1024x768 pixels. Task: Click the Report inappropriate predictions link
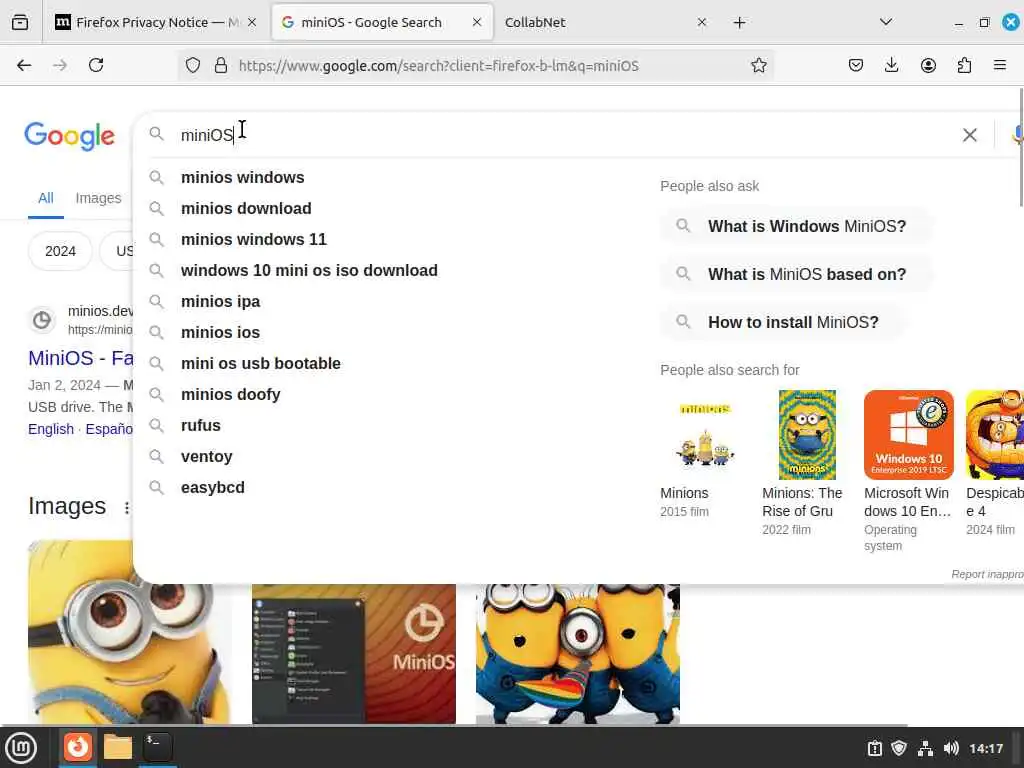[987, 574]
